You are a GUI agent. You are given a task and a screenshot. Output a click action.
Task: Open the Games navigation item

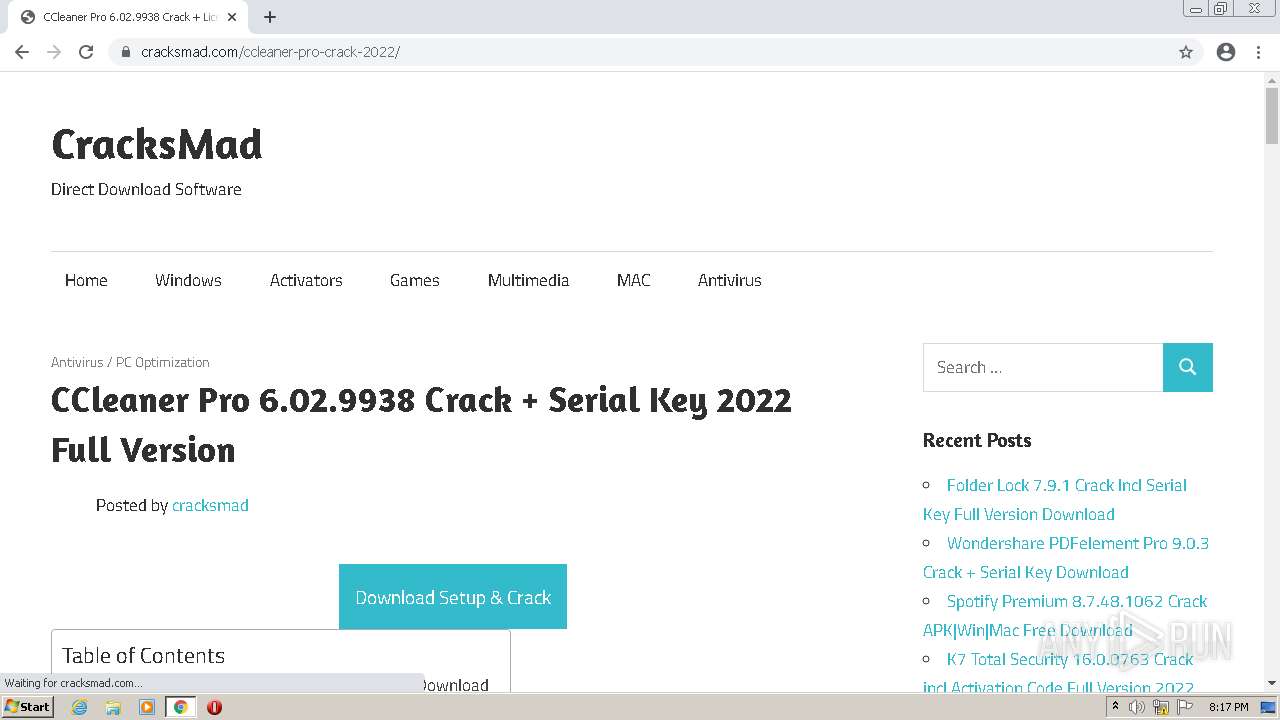(x=415, y=280)
